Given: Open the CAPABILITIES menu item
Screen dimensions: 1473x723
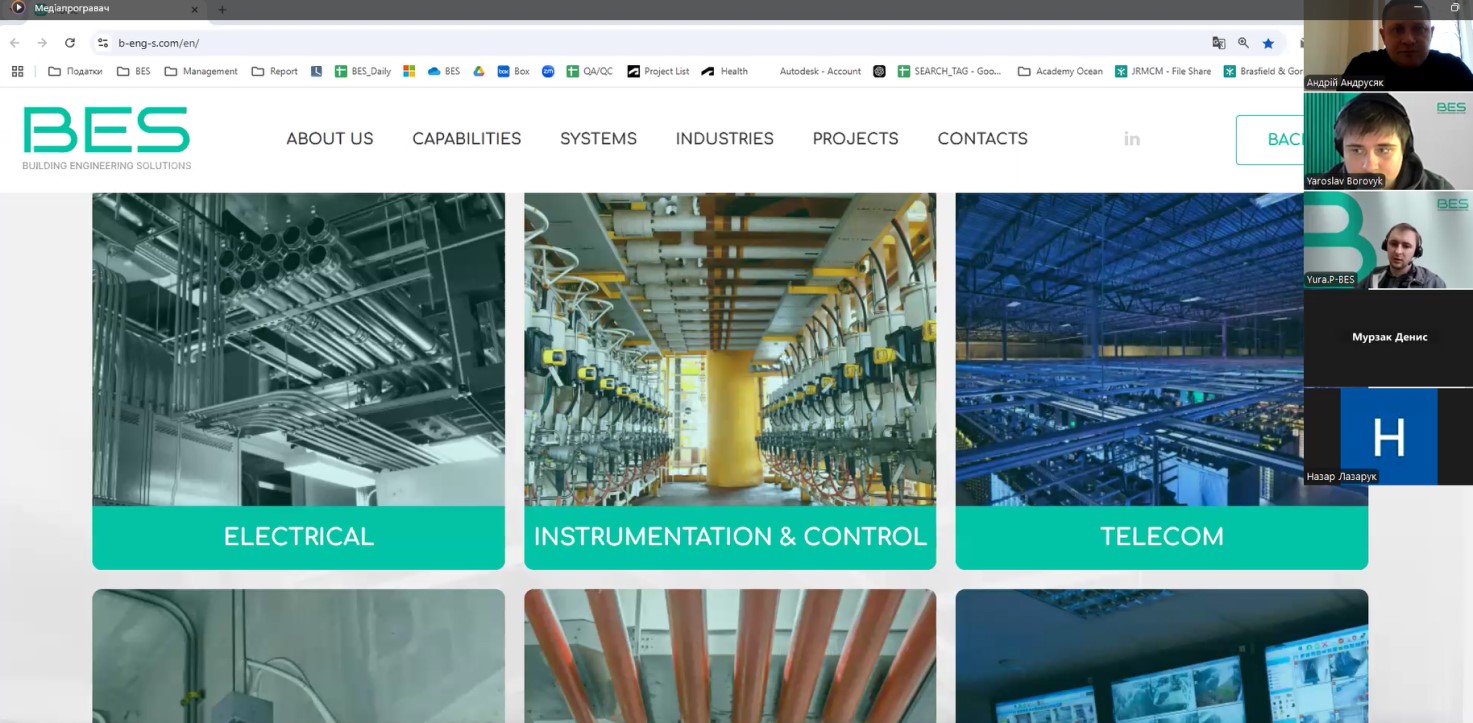Looking at the screenshot, I should [466, 139].
